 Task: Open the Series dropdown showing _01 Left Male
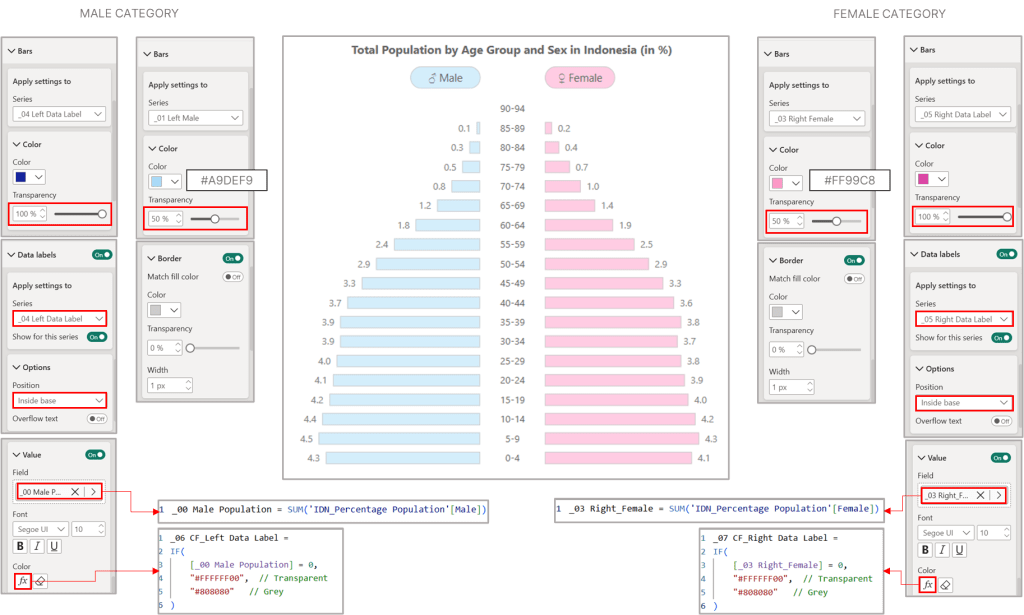[195, 116]
